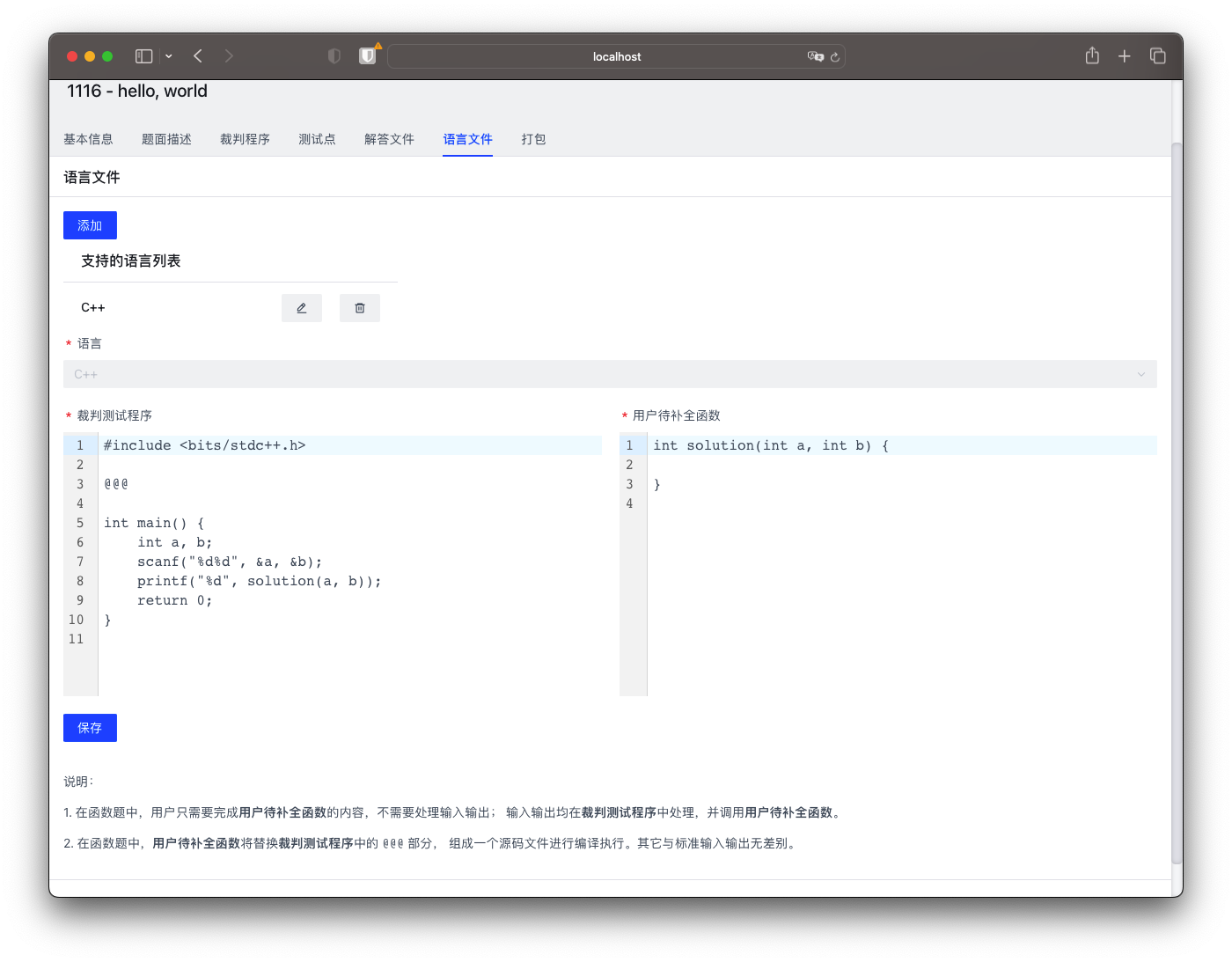Viewport: 1232px width, 962px height.
Task: Switch to the 解答文件 tab
Action: [x=389, y=139]
